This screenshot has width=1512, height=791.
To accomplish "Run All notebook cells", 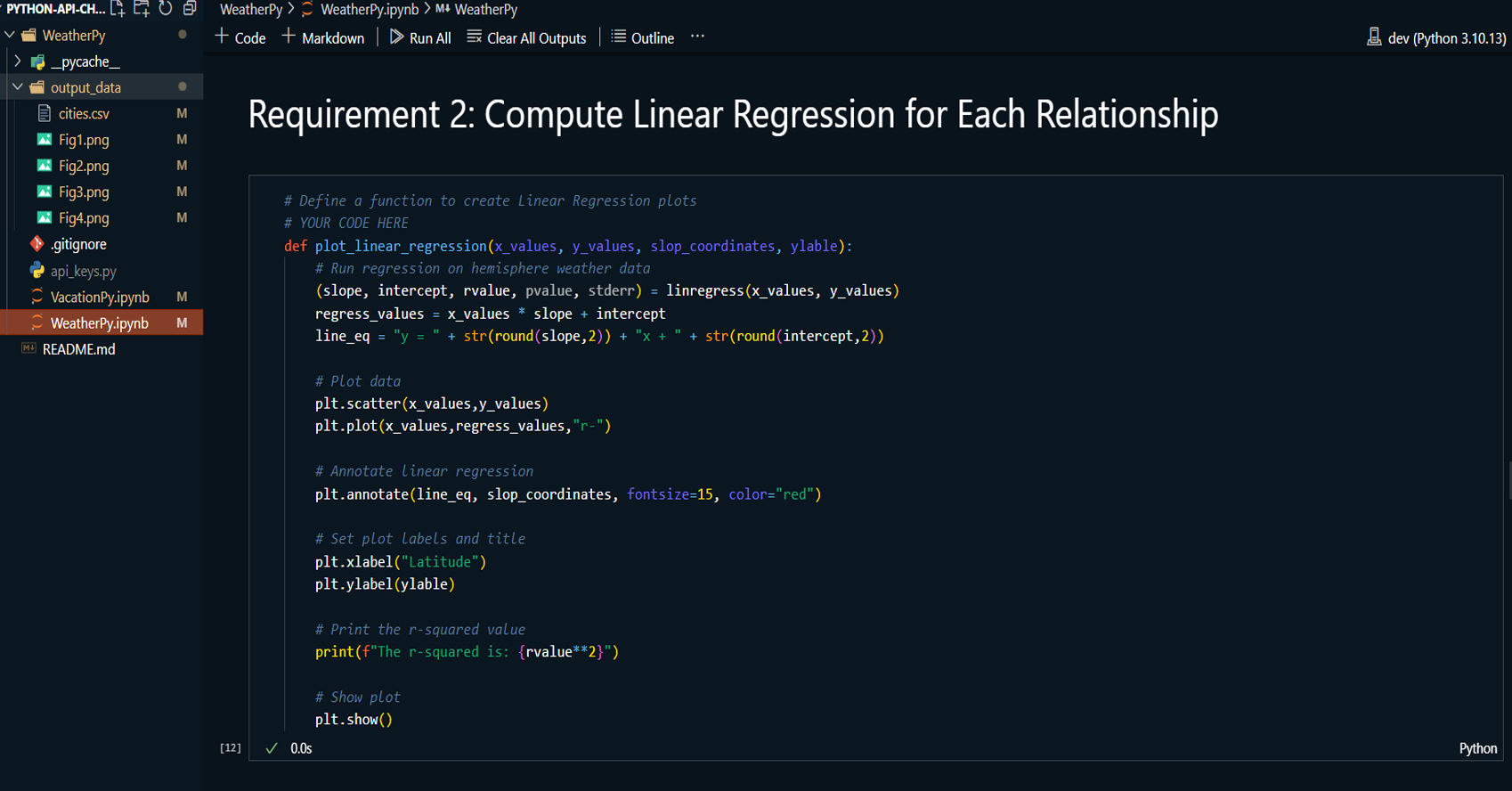I will 420,37.
